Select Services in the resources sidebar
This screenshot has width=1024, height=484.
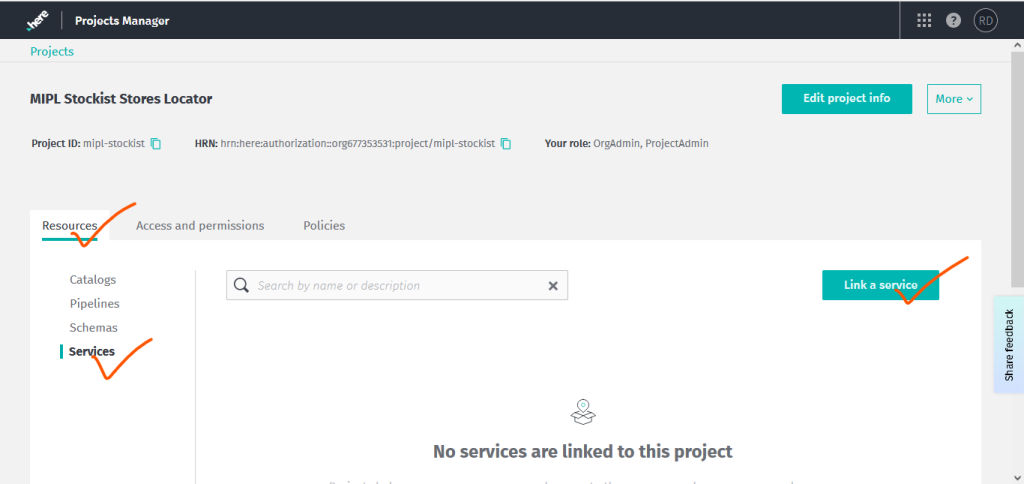tap(91, 351)
